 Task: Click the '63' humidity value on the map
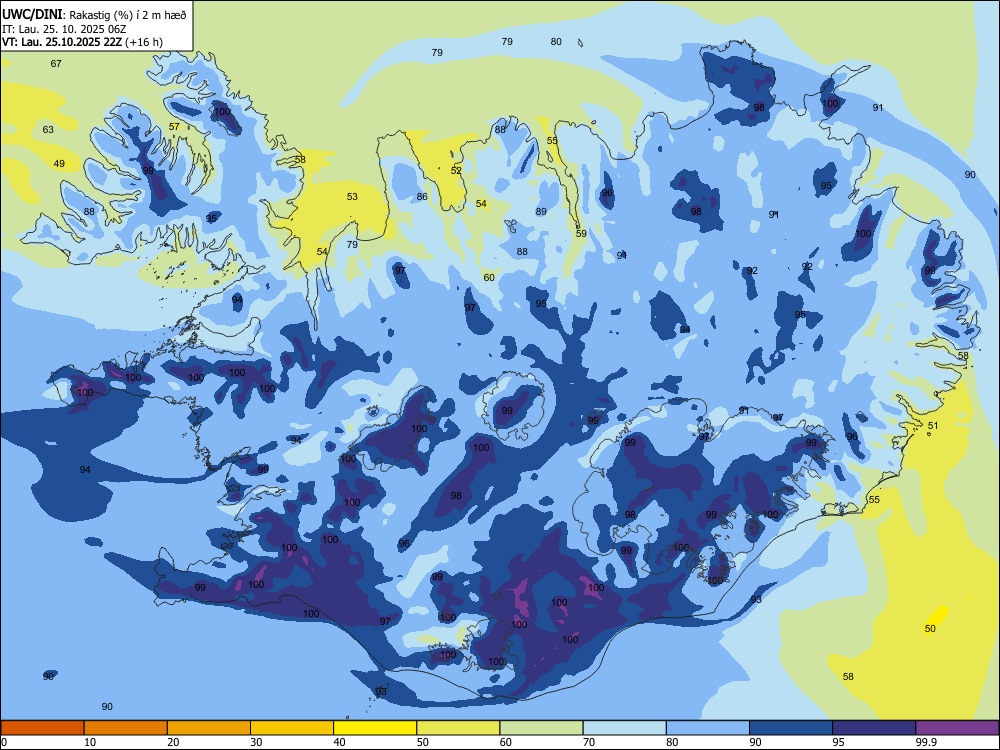coord(48,129)
